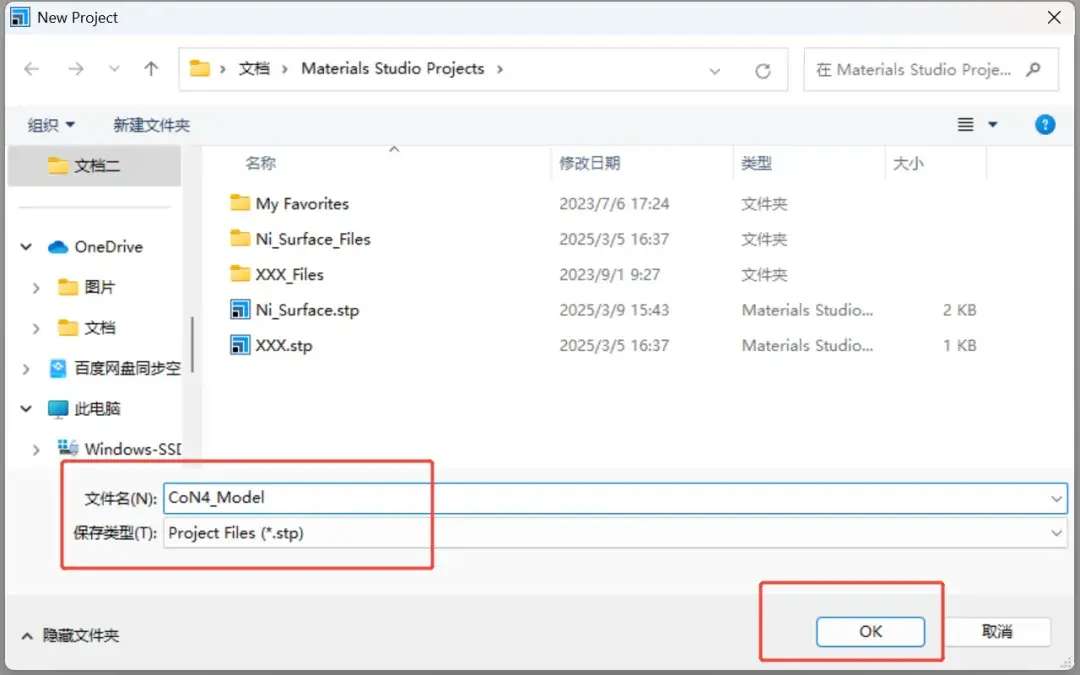Image resolution: width=1080 pixels, height=675 pixels.
Task: Click the refresh icon in the address bar
Action: (x=763, y=70)
